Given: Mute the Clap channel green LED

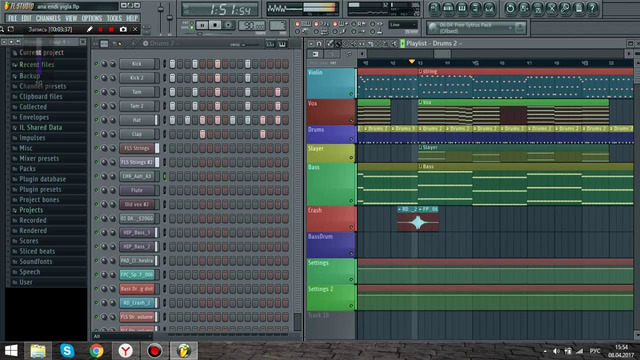Looking at the screenshot, I should [97, 134].
